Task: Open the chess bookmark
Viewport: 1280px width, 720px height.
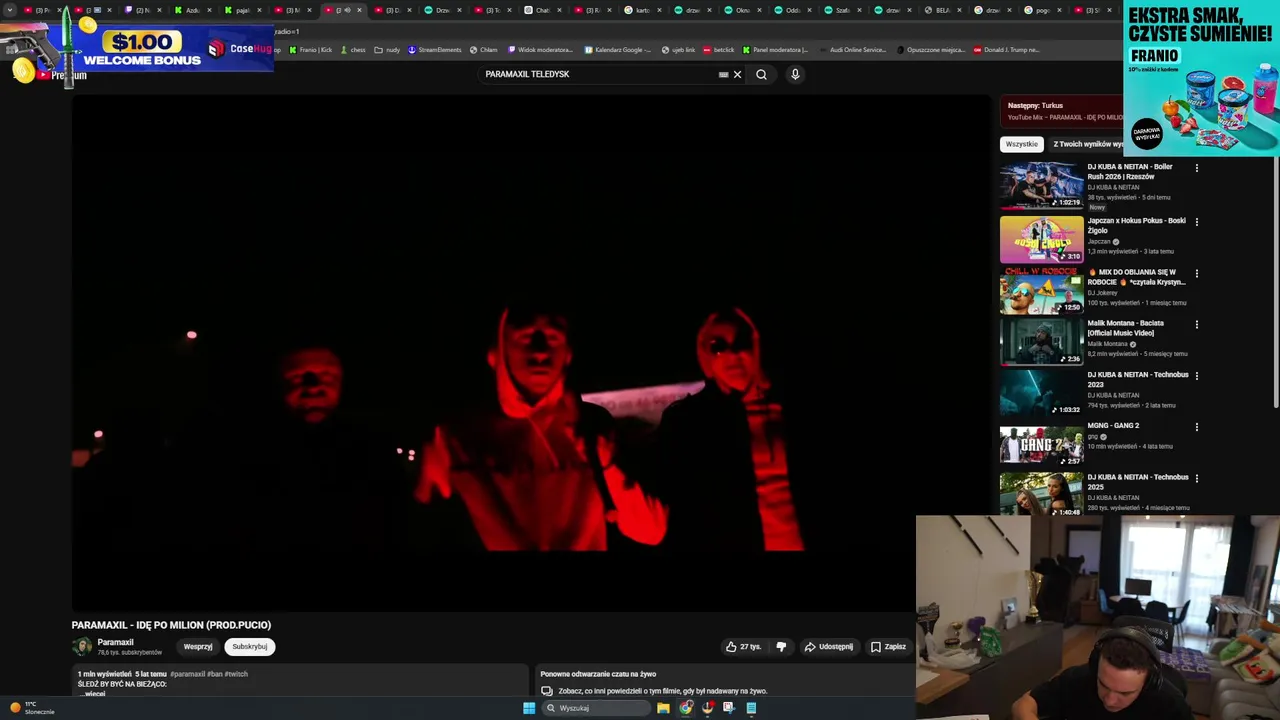Action: [353, 49]
